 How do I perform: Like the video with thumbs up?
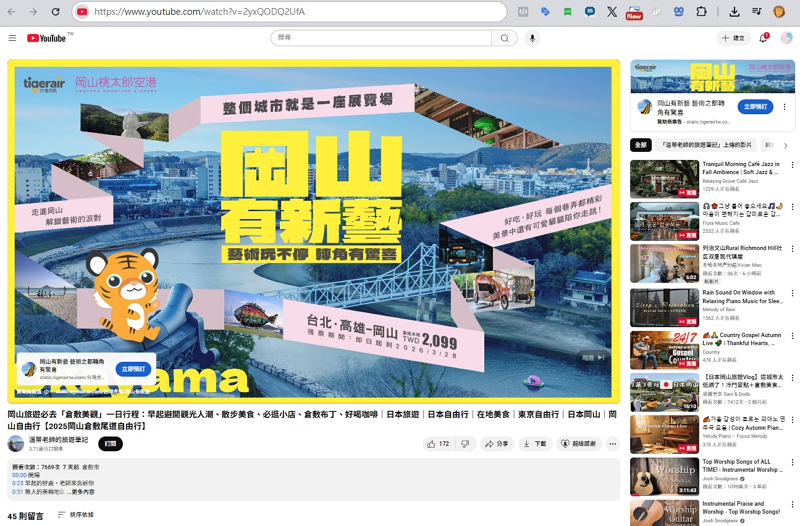[x=437, y=444]
